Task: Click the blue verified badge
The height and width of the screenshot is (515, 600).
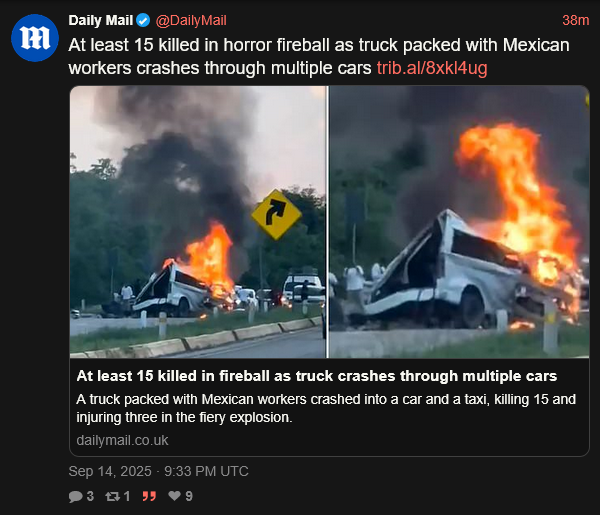Action: (143, 20)
